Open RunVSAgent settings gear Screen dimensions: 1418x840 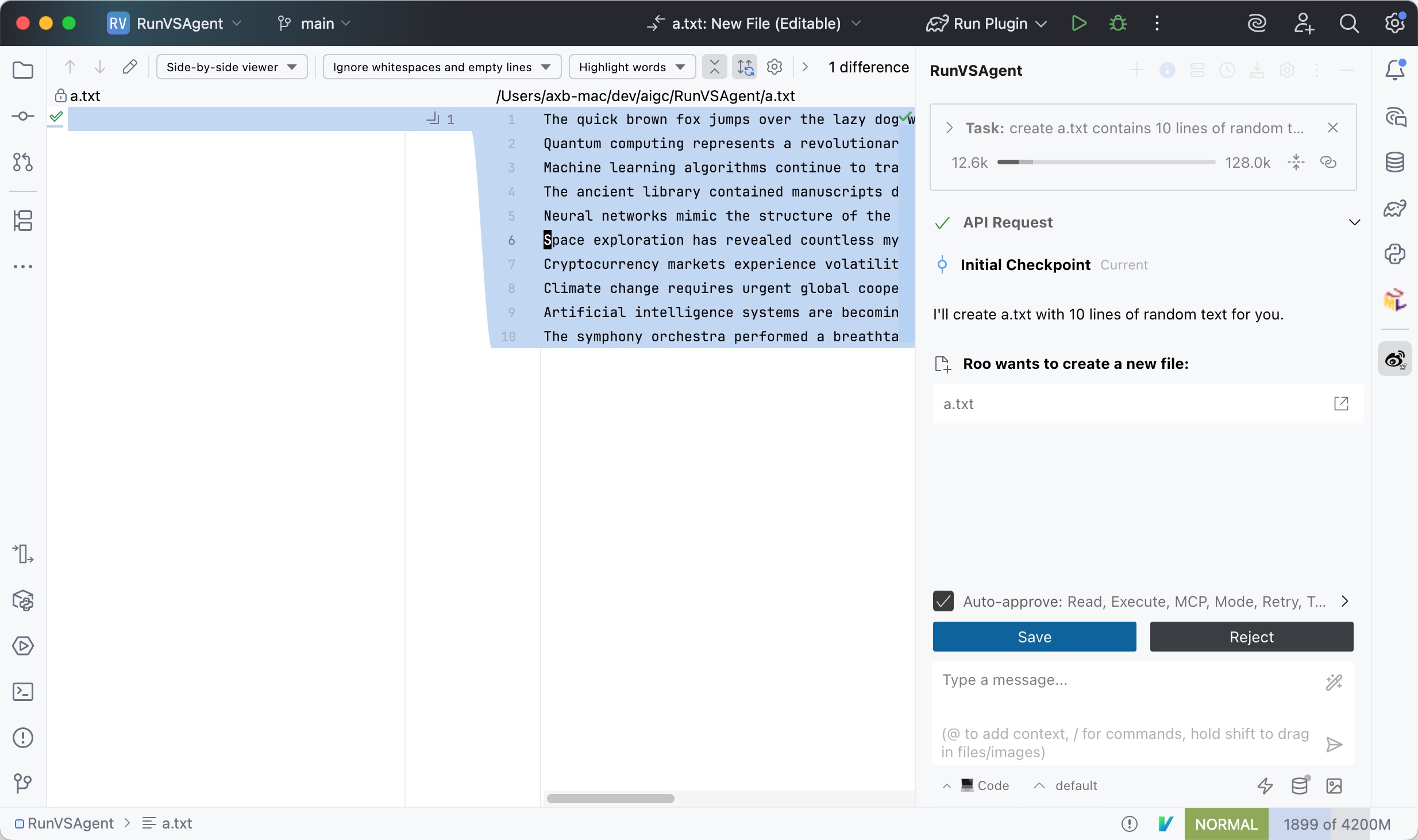tap(1287, 70)
